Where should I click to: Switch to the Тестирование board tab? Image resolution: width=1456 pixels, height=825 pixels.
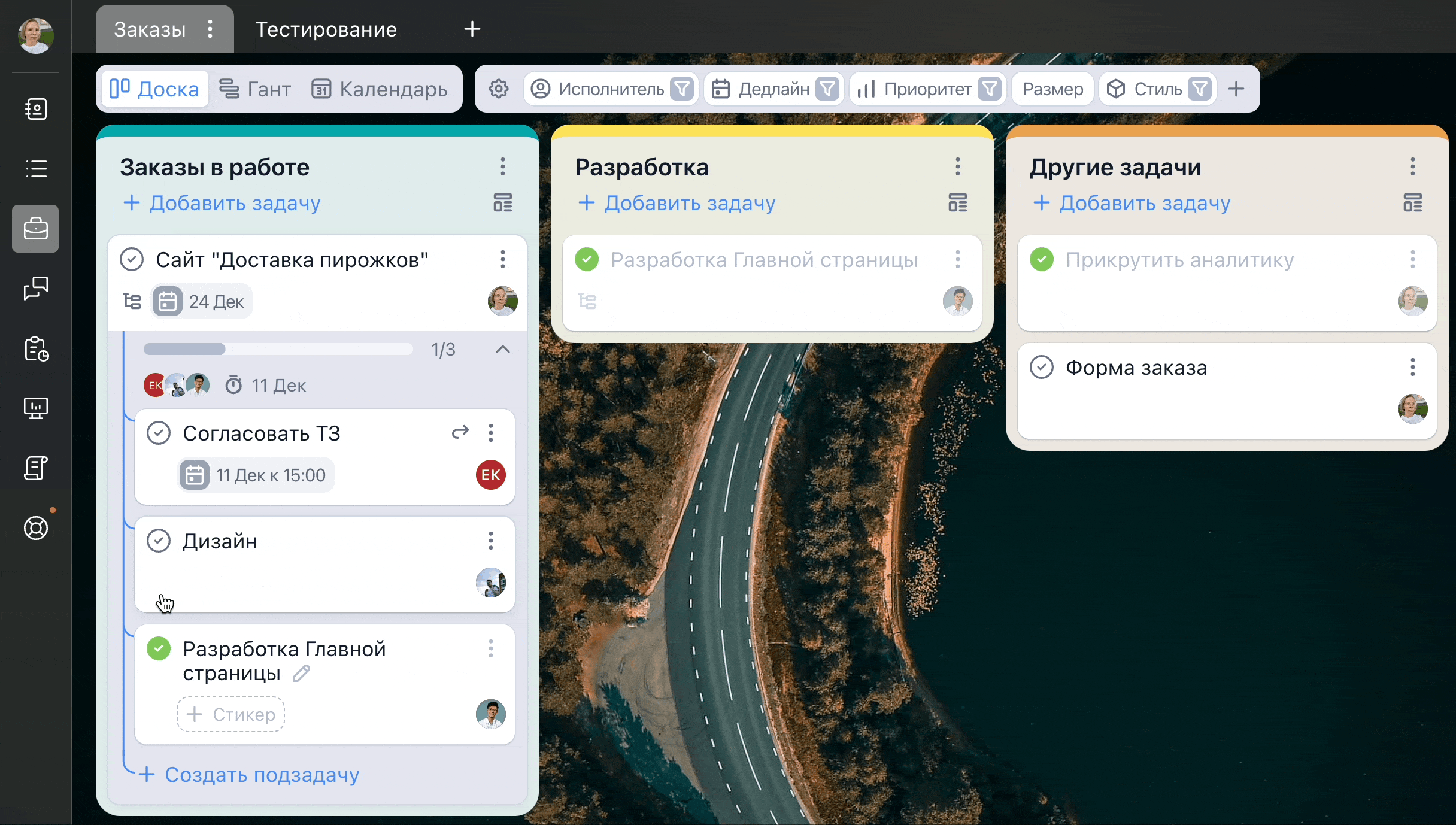coord(326,29)
